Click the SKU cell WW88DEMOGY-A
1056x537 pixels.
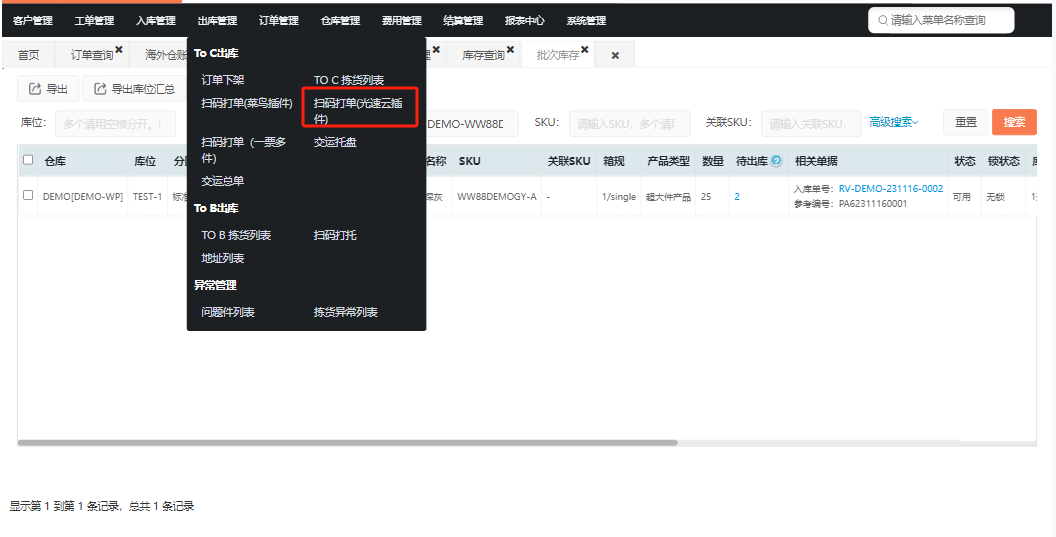pyautogui.click(x=497, y=197)
